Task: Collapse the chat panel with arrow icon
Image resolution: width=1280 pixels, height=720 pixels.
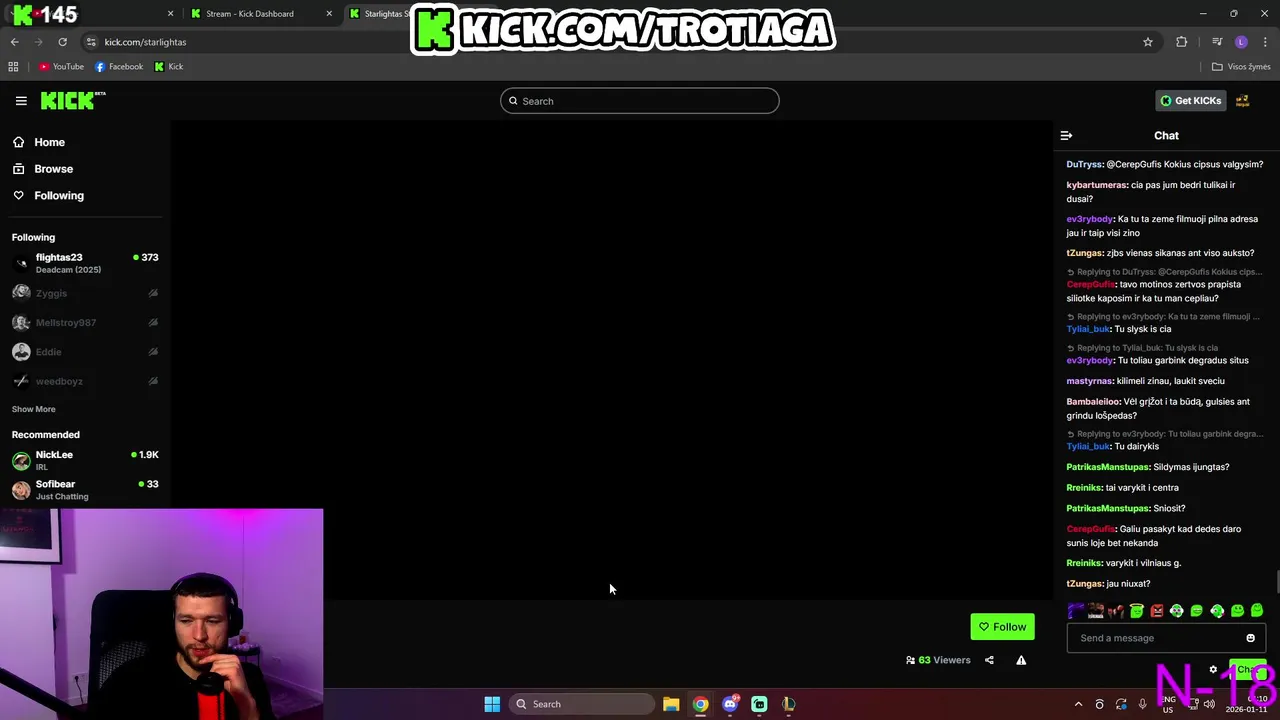Action: (x=1066, y=136)
